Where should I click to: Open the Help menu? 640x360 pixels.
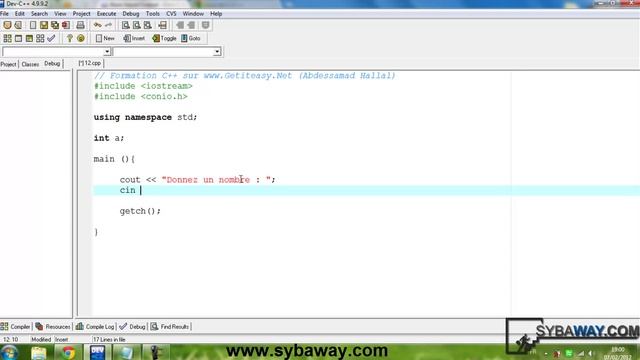[x=216, y=14]
